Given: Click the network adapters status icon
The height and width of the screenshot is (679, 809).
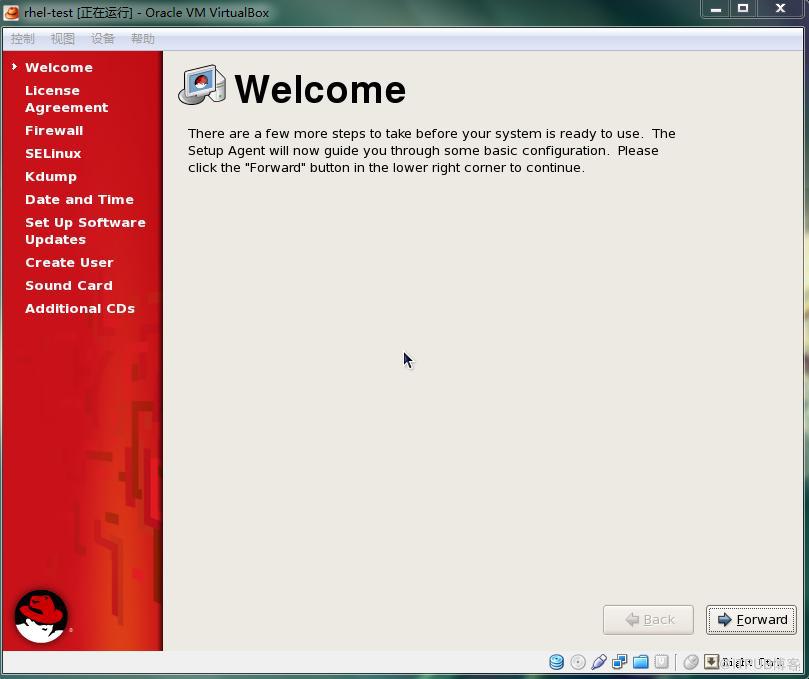Looking at the screenshot, I should click(x=620, y=662).
